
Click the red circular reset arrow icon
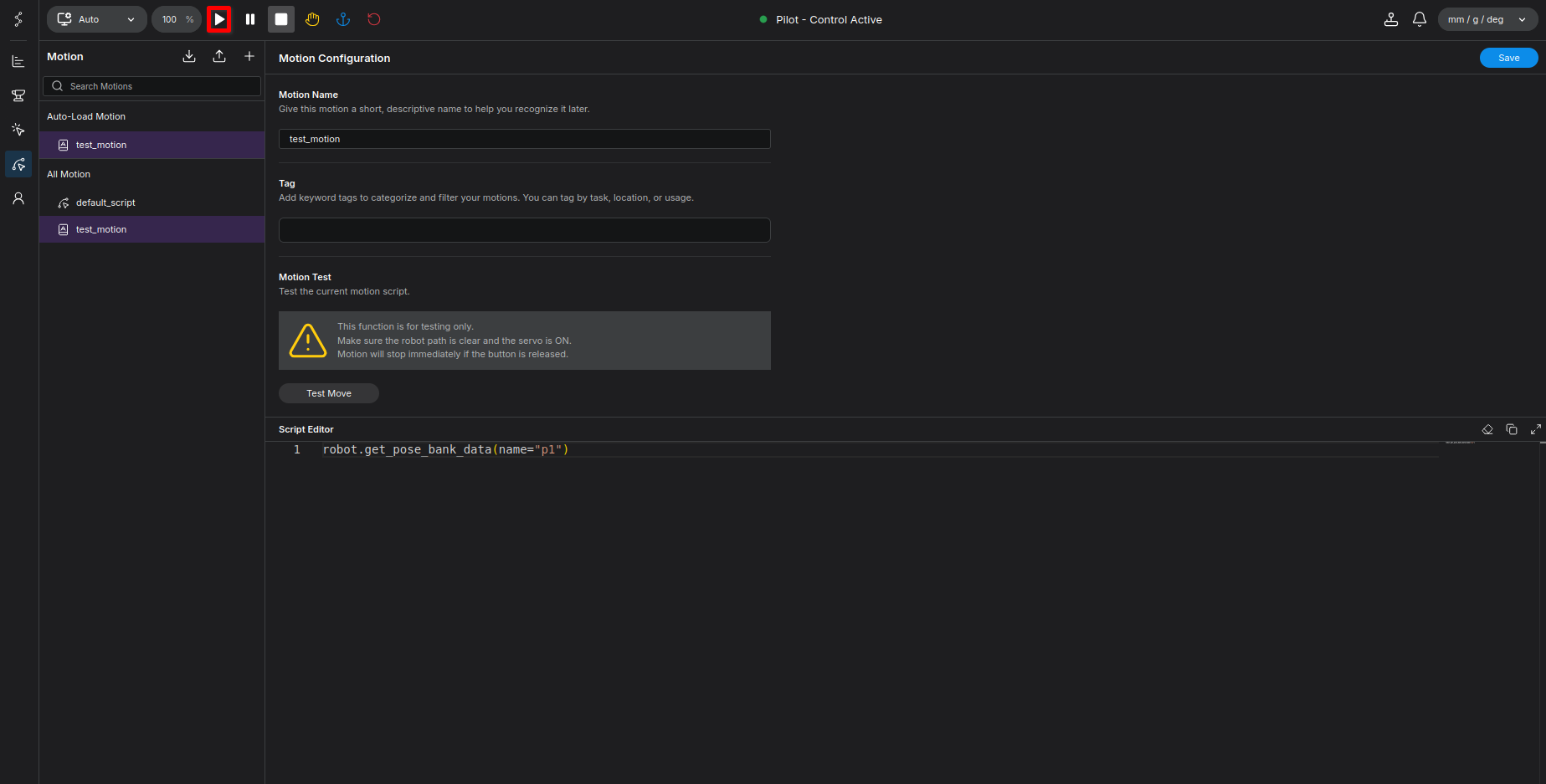374,19
